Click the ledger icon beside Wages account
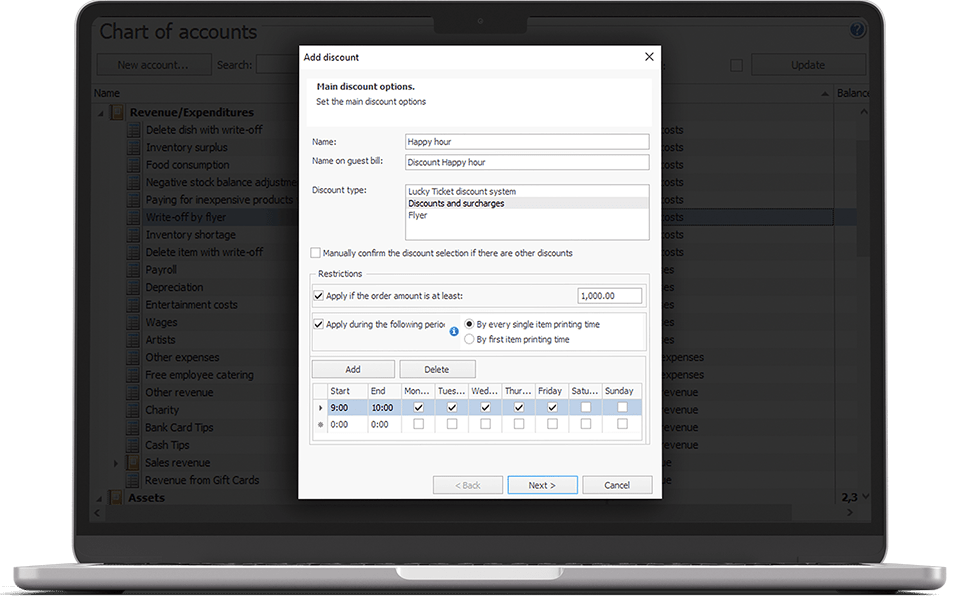960x600 pixels. (x=133, y=322)
